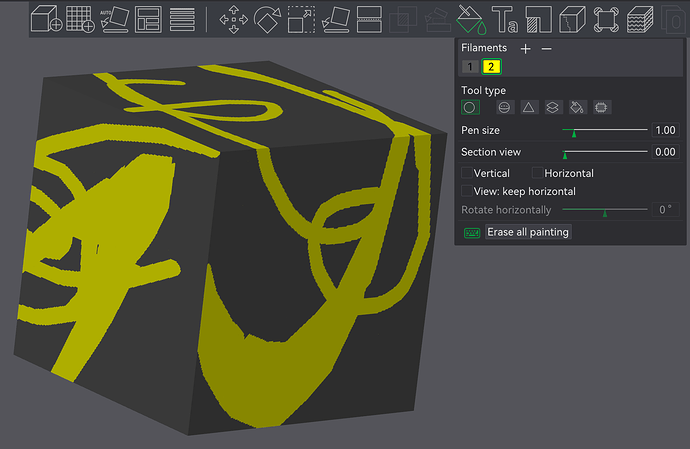Click the Pen size slider
The image size is (690, 449).
click(x=605, y=131)
